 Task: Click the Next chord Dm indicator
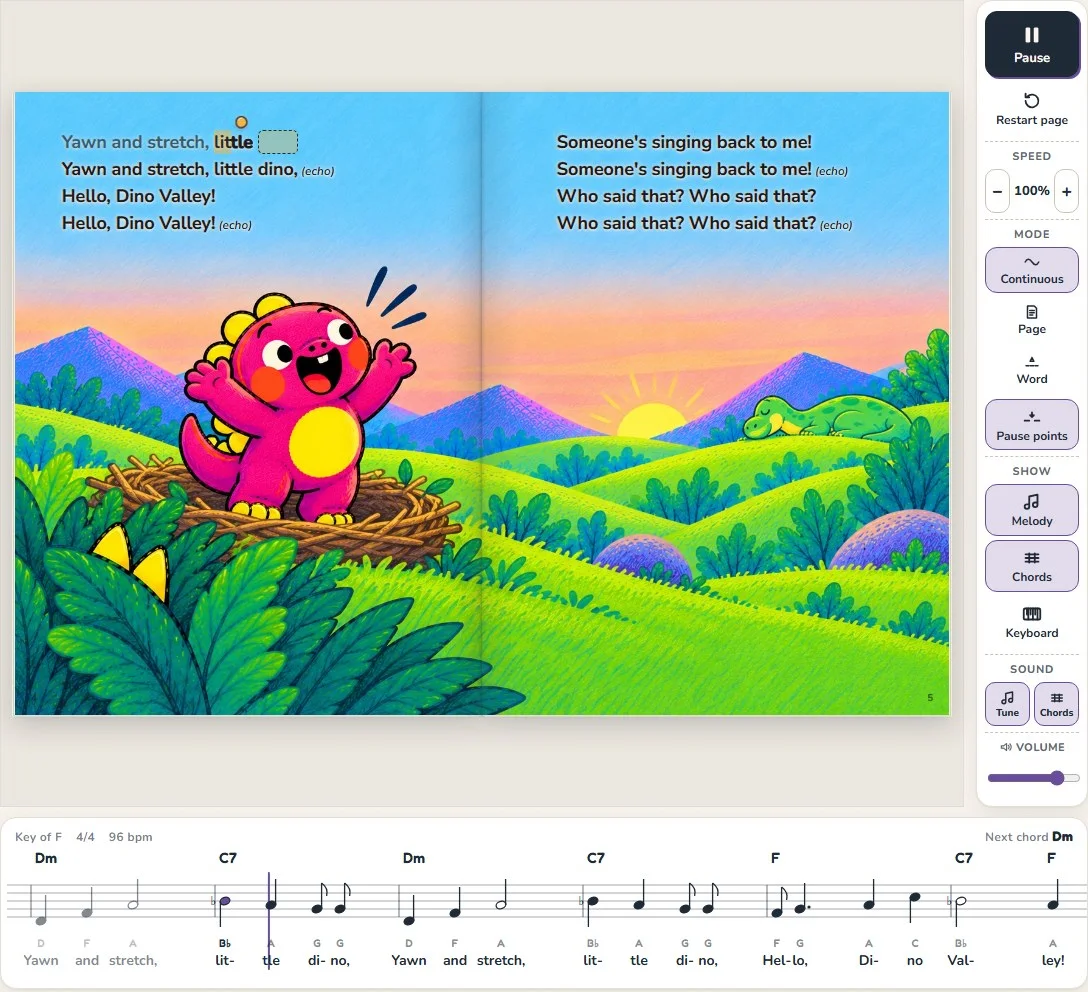[1028, 837]
